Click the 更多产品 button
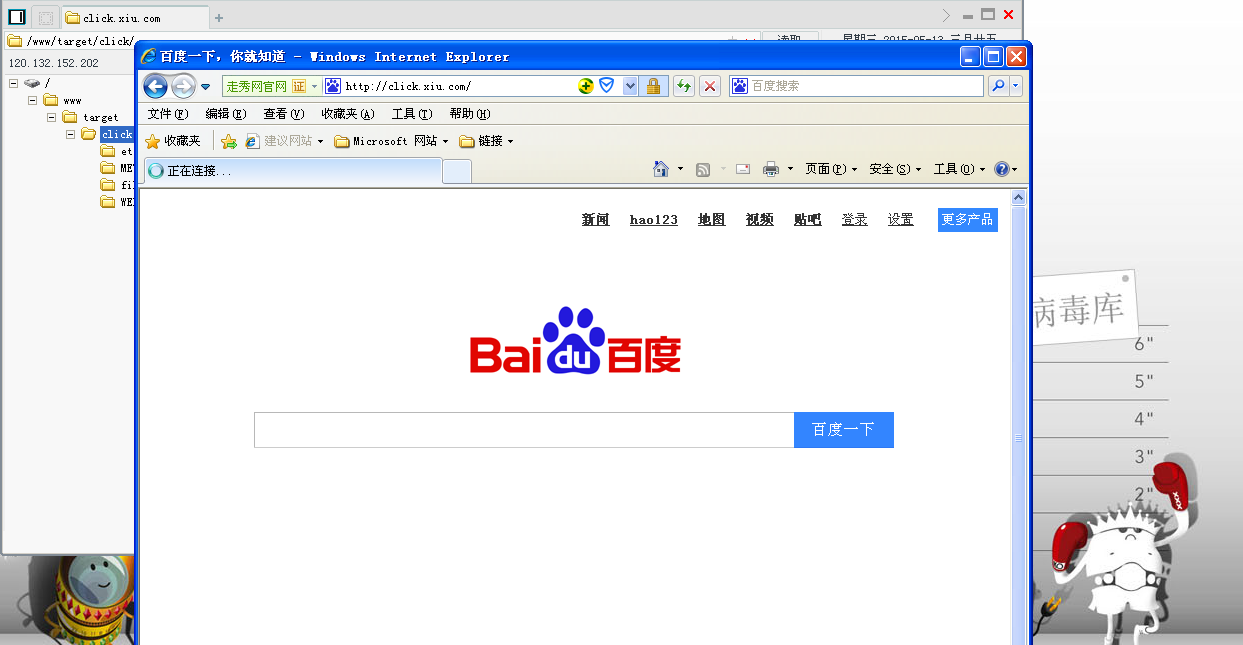Viewport: 1243px width, 645px height. 968,220
